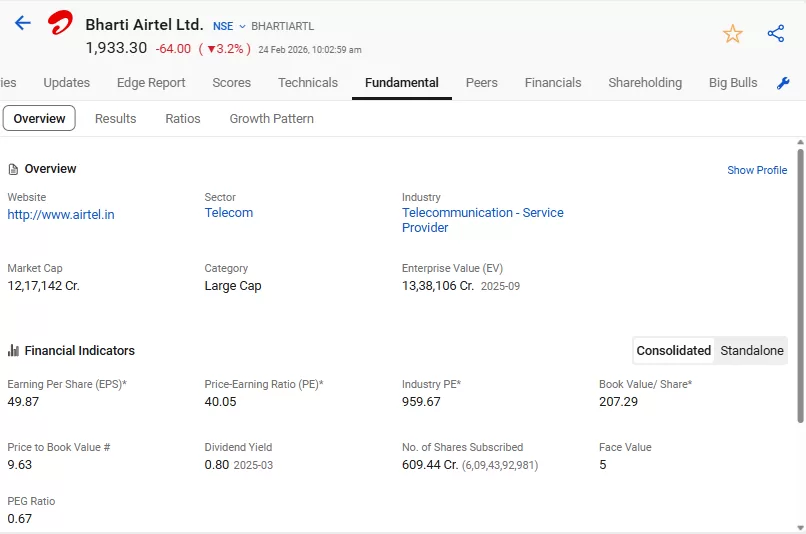The height and width of the screenshot is (534, 806).
Task: Open the Big Bulls tab
Action: [732, 83]
